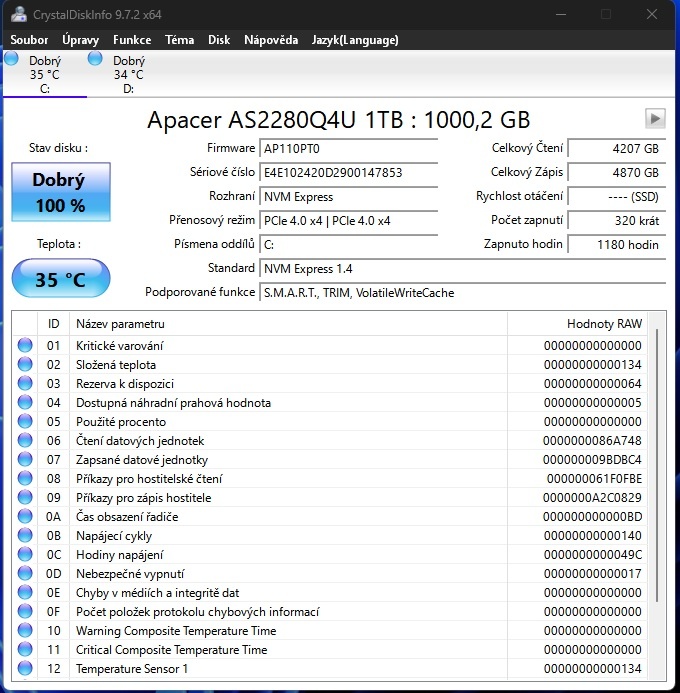Open the Soubor menu

click(29, 40)
